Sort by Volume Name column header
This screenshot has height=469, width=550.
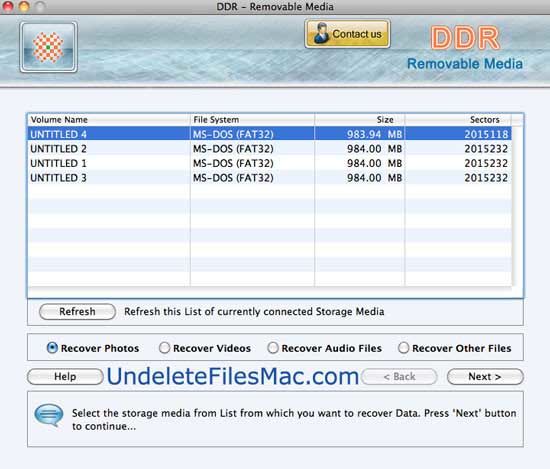click(x=109, y=120)
